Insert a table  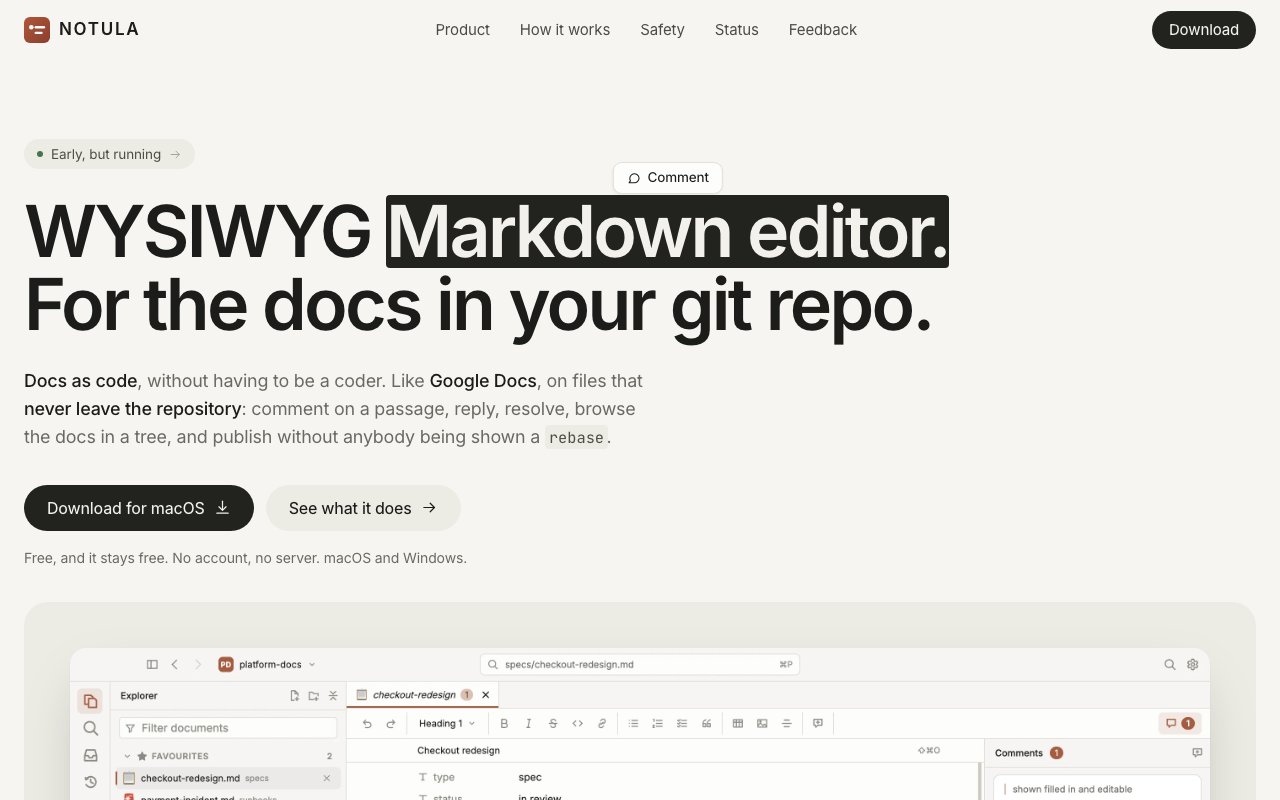[738, 723]
